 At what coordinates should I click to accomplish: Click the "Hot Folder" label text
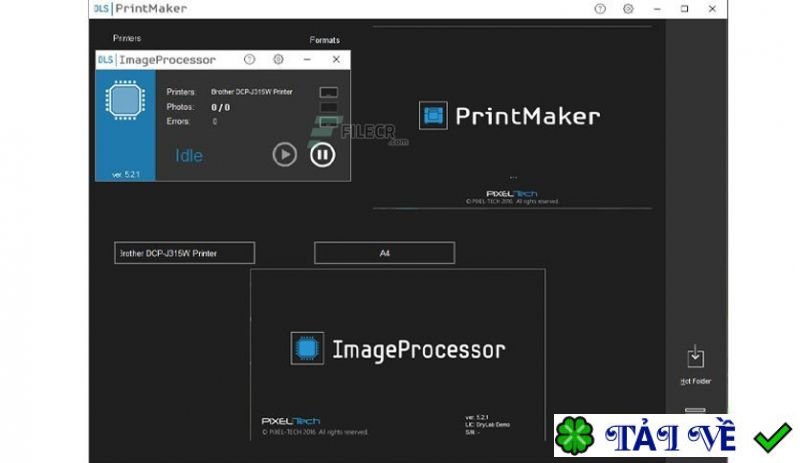pos(695,381)
